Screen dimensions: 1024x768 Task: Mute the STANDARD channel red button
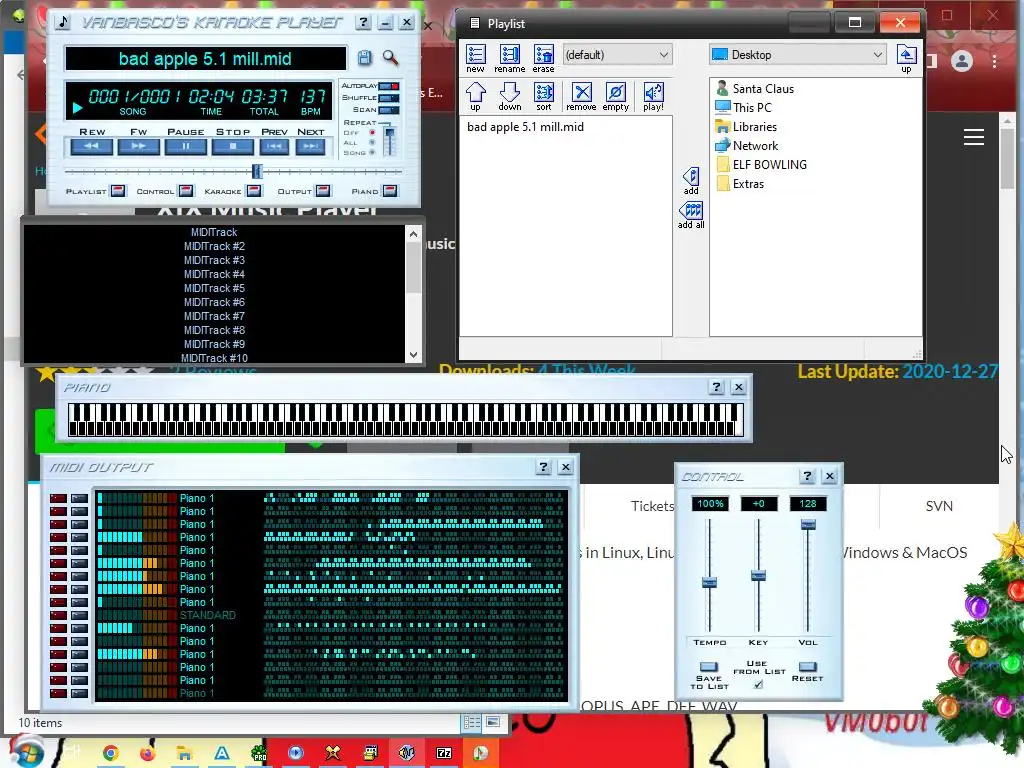tap(58, 615)
